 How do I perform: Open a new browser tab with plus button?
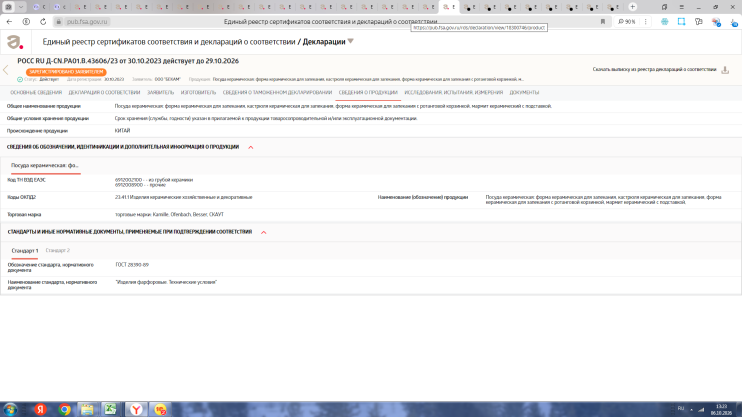(633, 7)
